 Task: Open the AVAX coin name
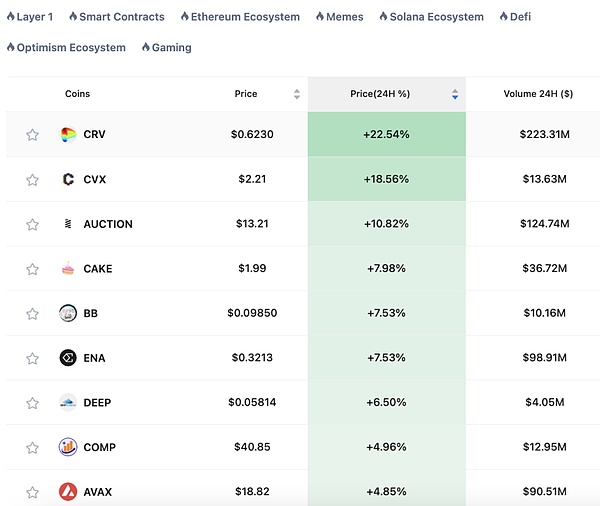(99, 492)
